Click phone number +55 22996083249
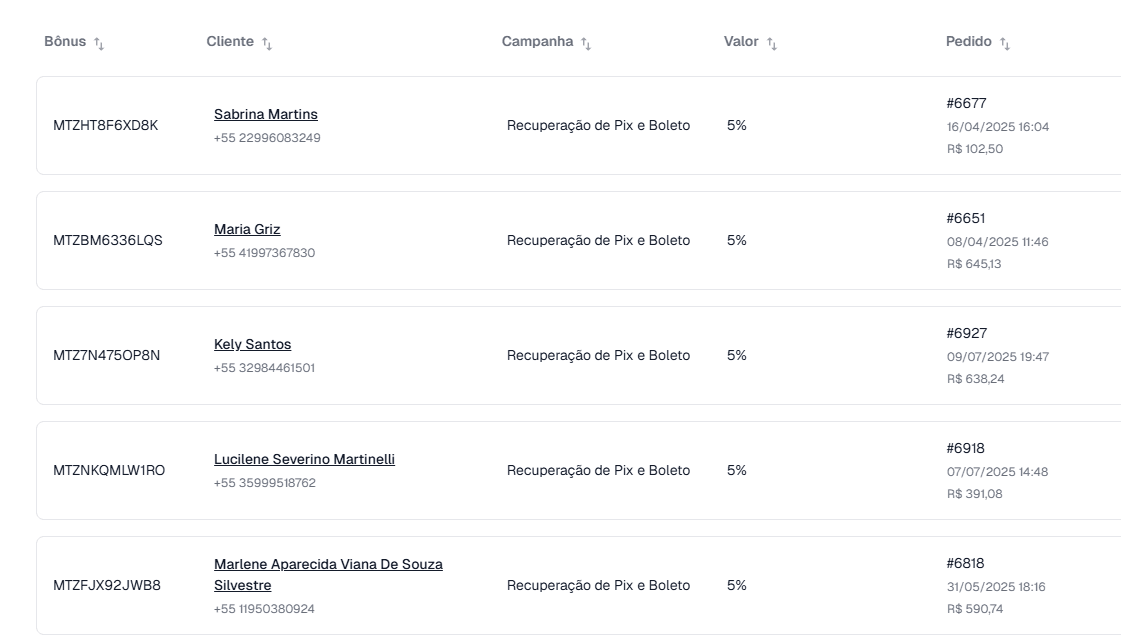The width and height of the screenshot is (1121, 638). pos(267,138)
